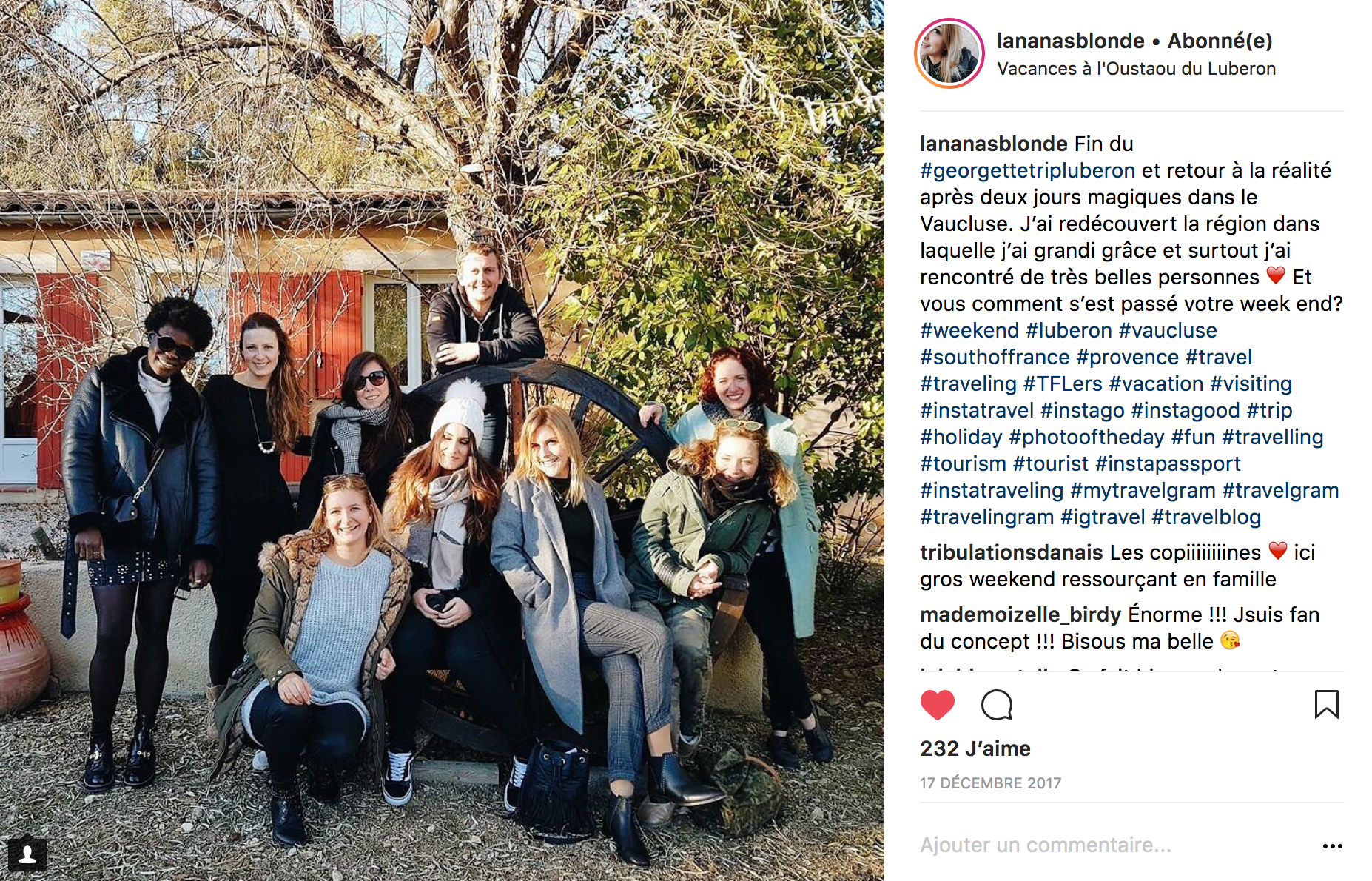1372x881 pixels.
Task: Visit tribulationsdanais commenter profile
Action: pyautogui.click(x=1012, y=552)
